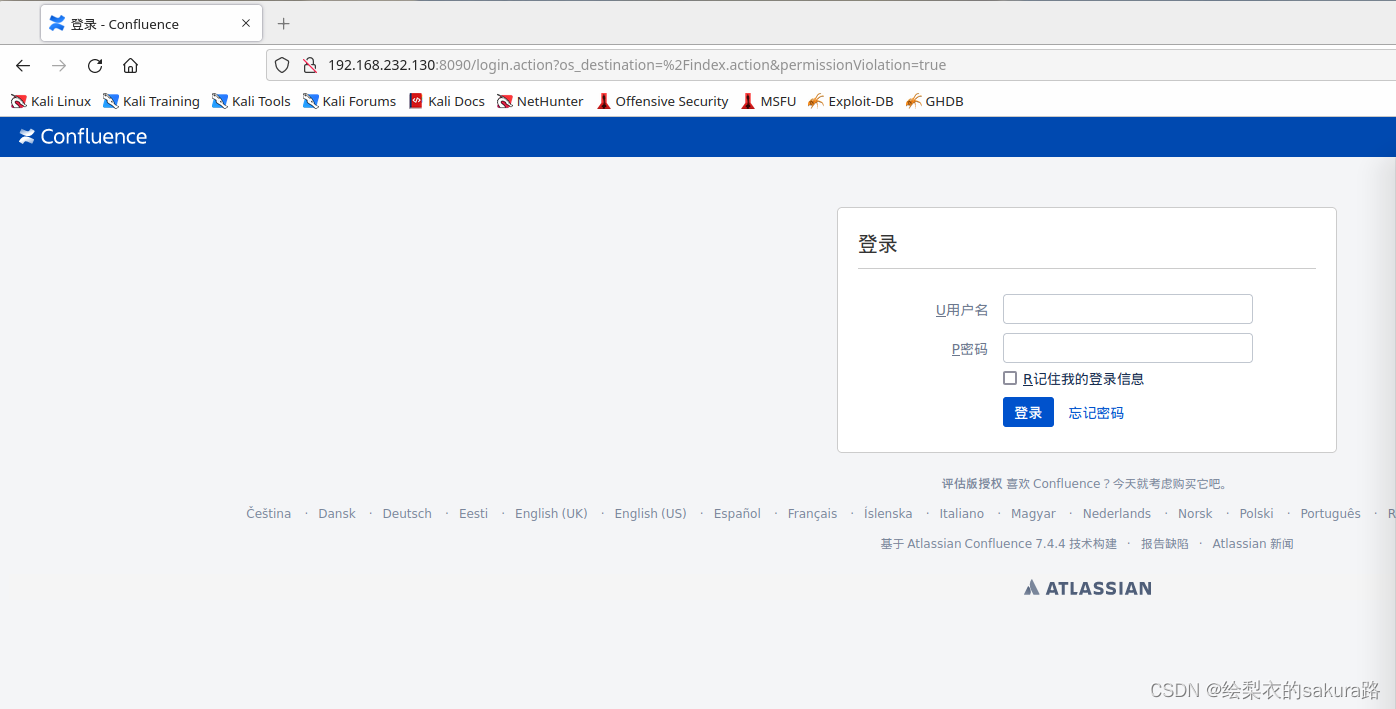This screenshot has width=1396, height=709.
Task: Switch language to Dansk
Action: [x=337, y=514]
